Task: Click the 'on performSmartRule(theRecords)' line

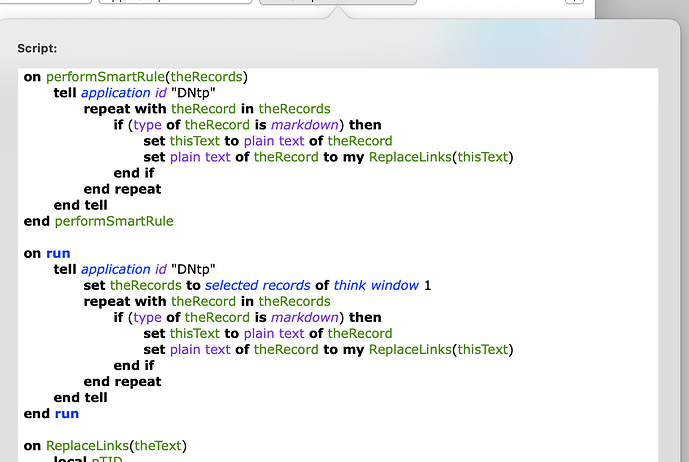Action: pyautogui.click(x=136, y=77)
